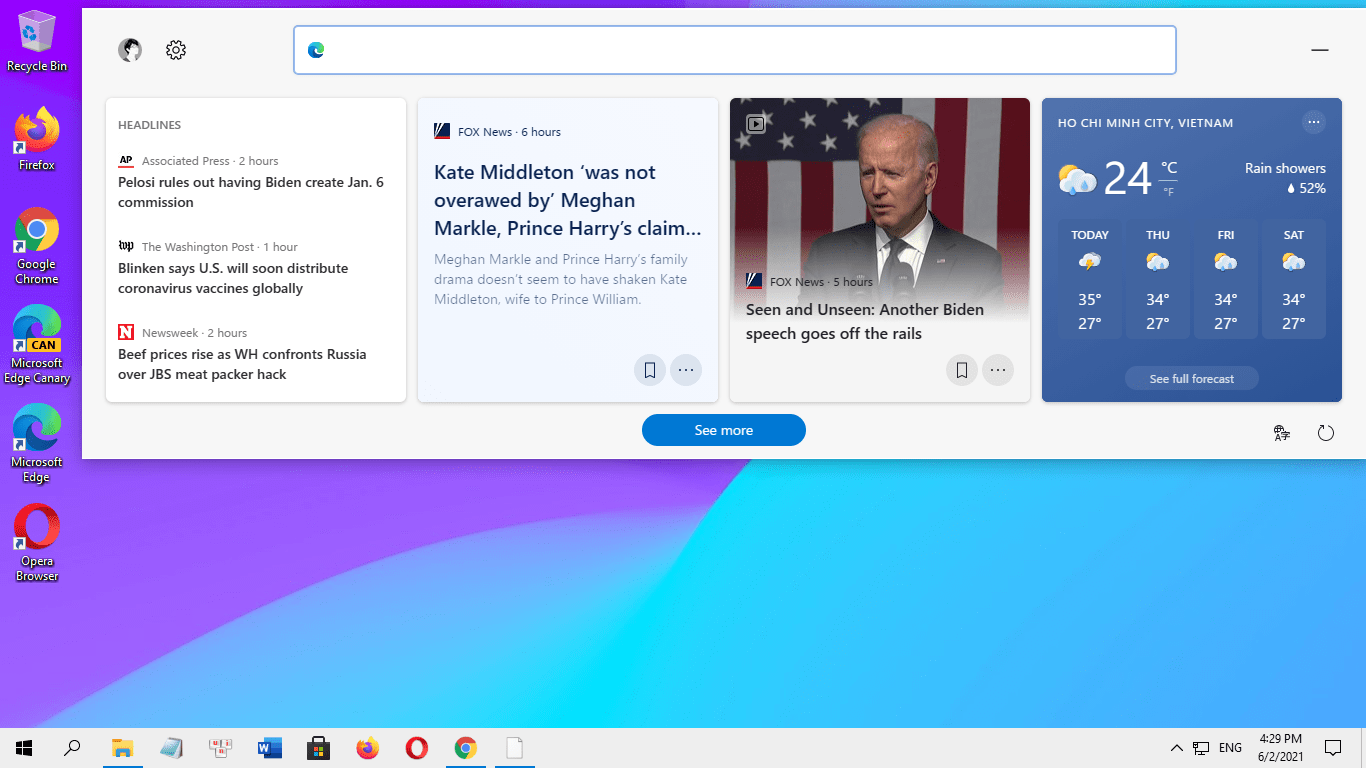Open See full forecast
Image resolution: width=1366 pixels, height=768 pixels.
coord(1191,378)
